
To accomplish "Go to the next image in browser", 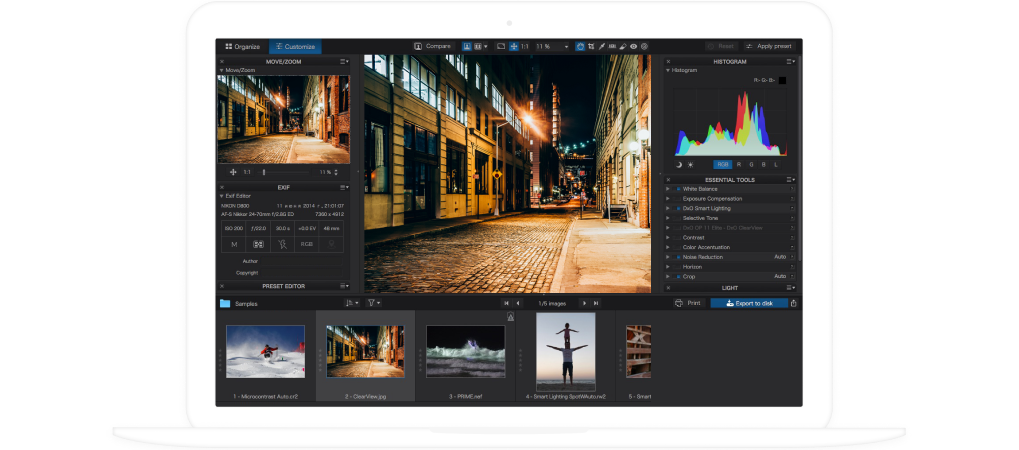I will [x=584, y=303].
